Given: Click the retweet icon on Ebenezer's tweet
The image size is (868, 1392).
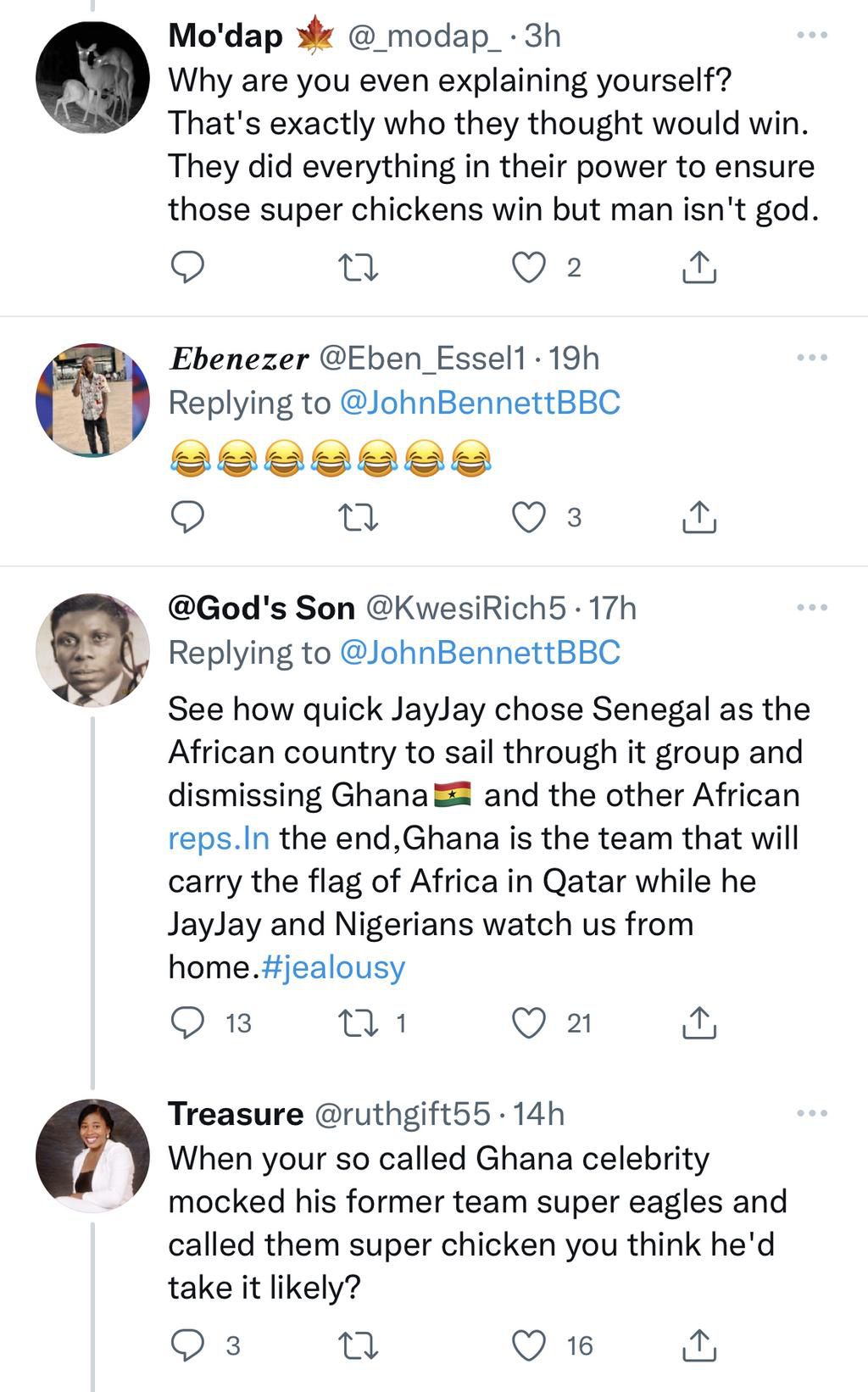Looking at the screenshot, I should click(x=359, y=513).
